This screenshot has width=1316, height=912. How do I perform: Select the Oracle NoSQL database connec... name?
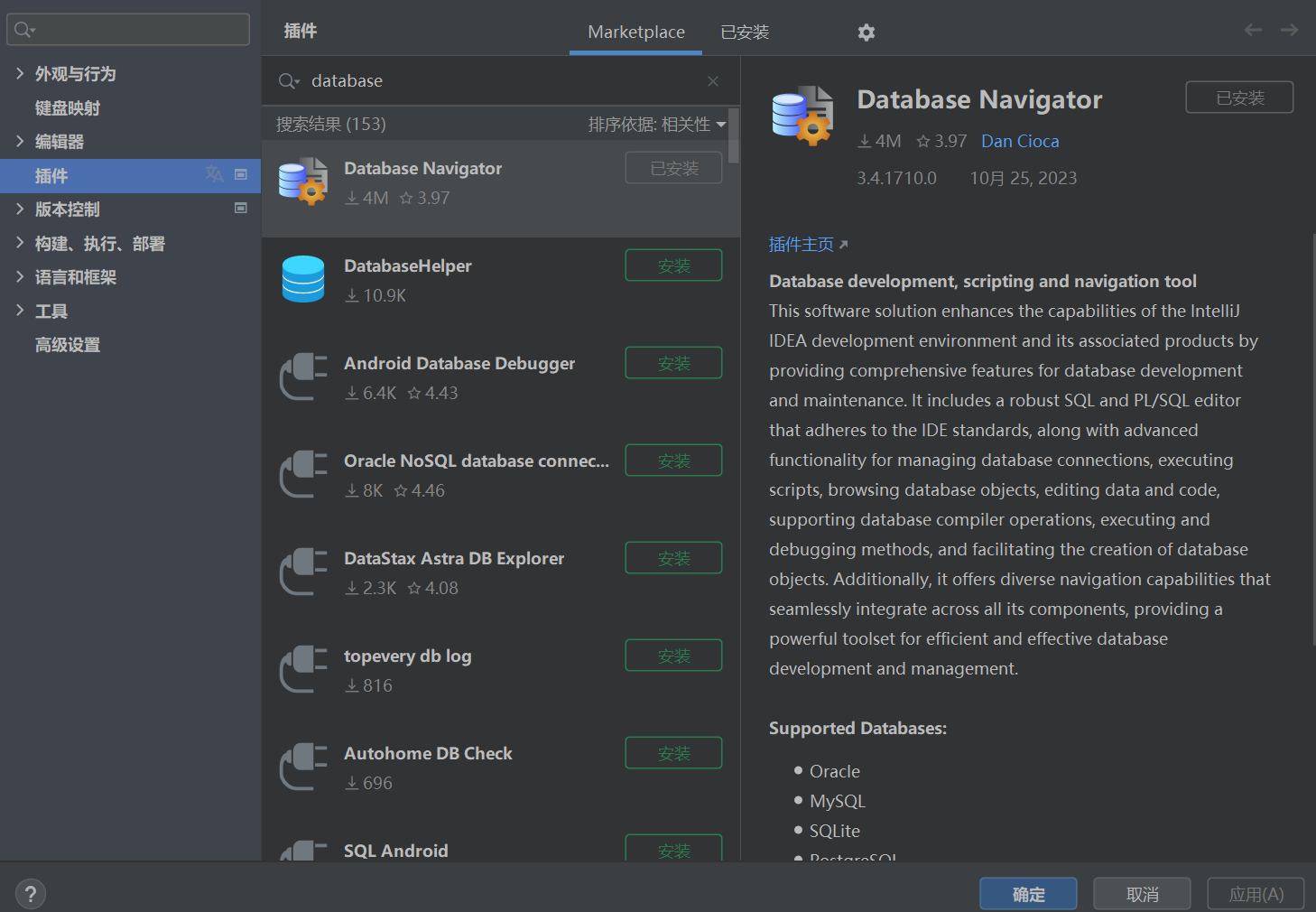pos(477,461)
